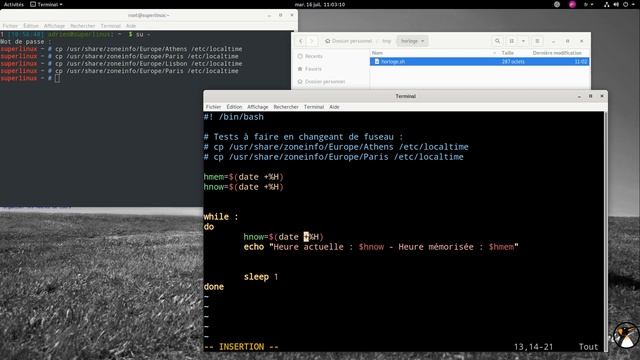Click the search icon in file manager
The width and height of the screenshot is (640, 360).
[x=497, y=41]
